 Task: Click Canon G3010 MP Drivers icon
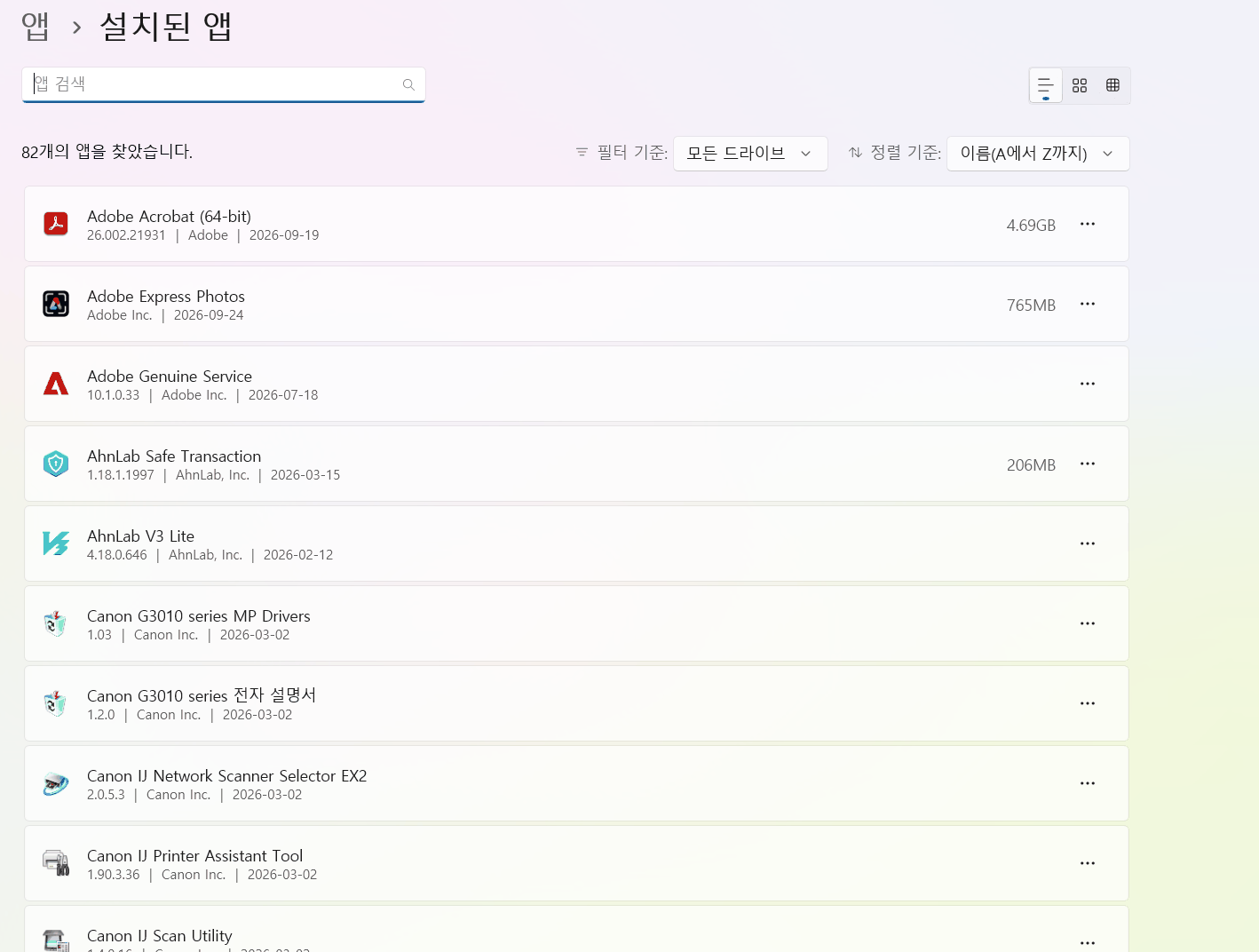[56, 623]
